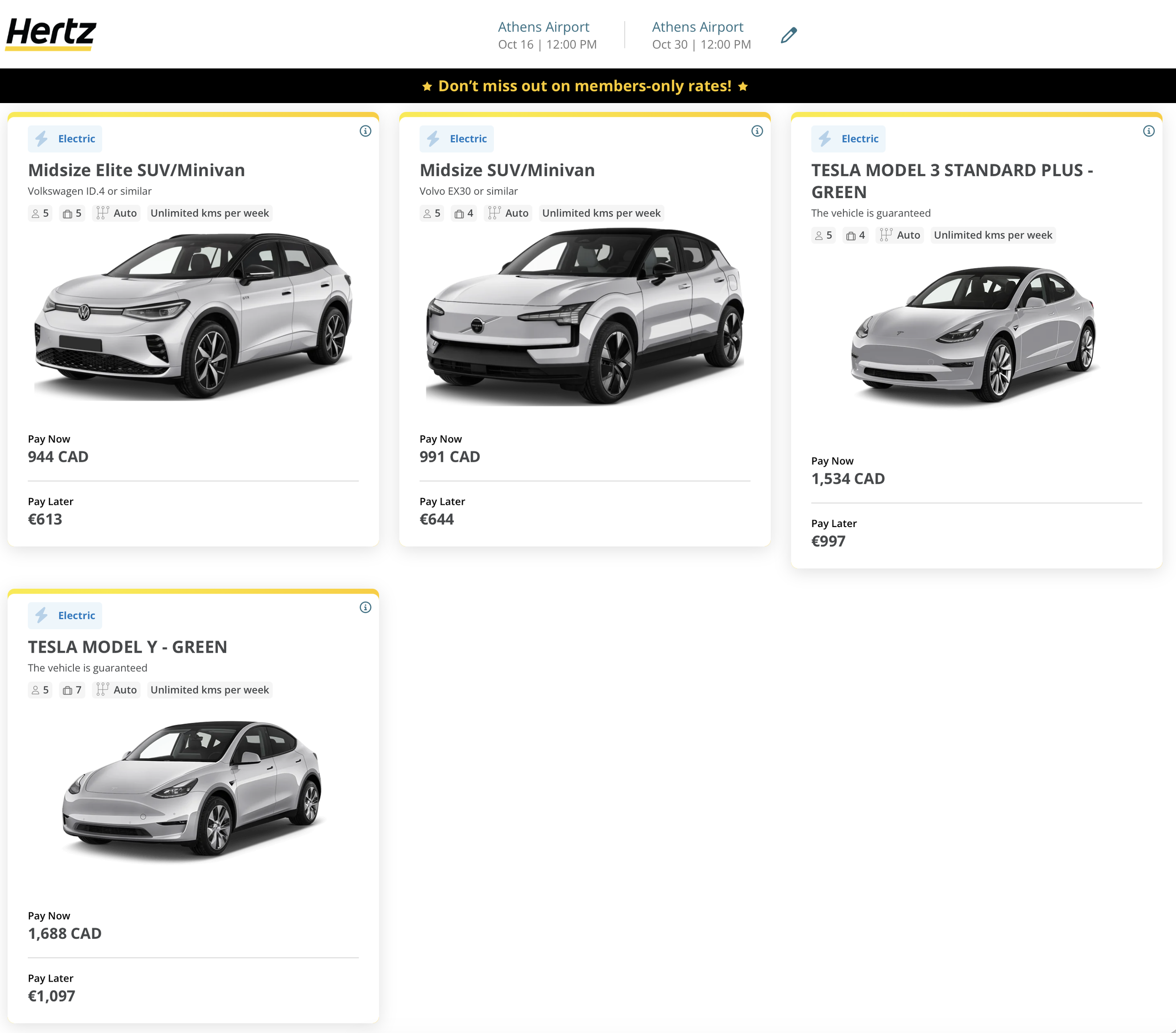This screenshot has width=1176, height=1033.
Task: Choose Pay Later €997 option
Action: click(834, 534)
